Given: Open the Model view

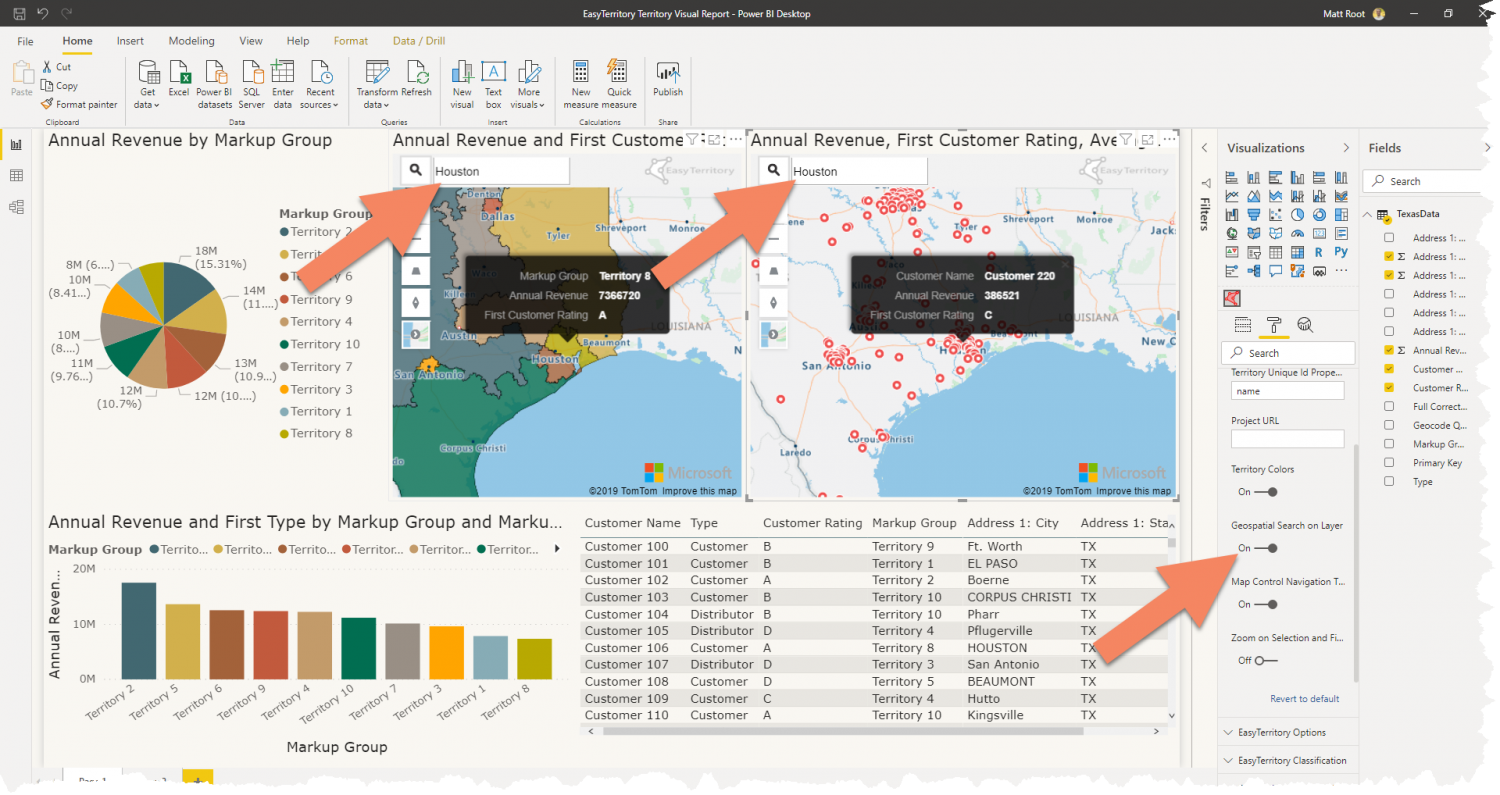Looking at the screenshot, I should pos(17,207).
